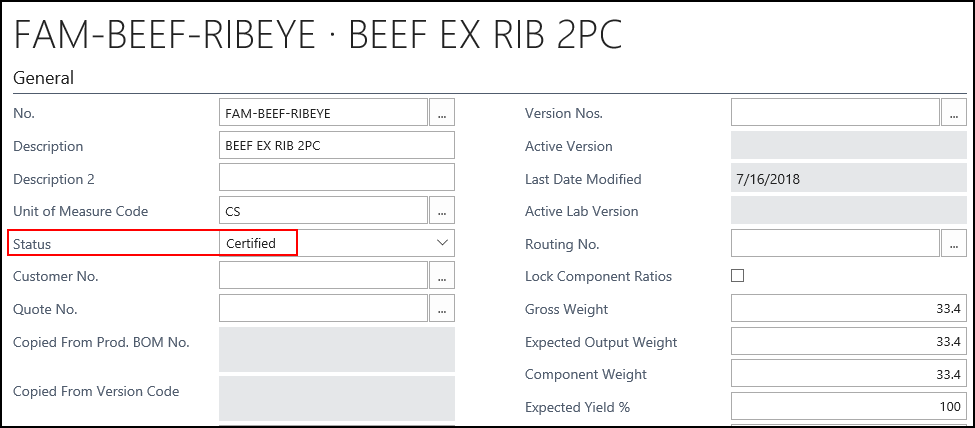Focus the empty Description 2 field

[x=336, y=178]
